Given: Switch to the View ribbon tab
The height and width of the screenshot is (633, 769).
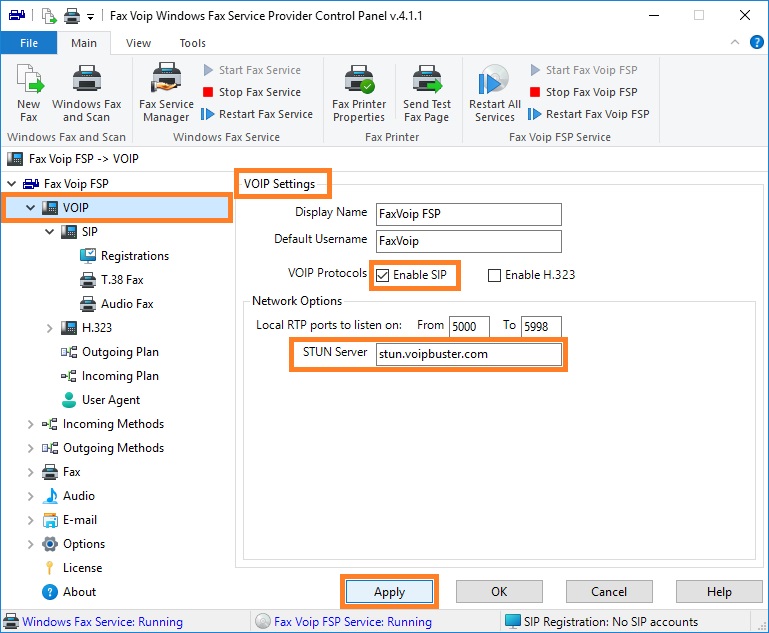Looking at the screenshot, I should click(x=138, y=43).
